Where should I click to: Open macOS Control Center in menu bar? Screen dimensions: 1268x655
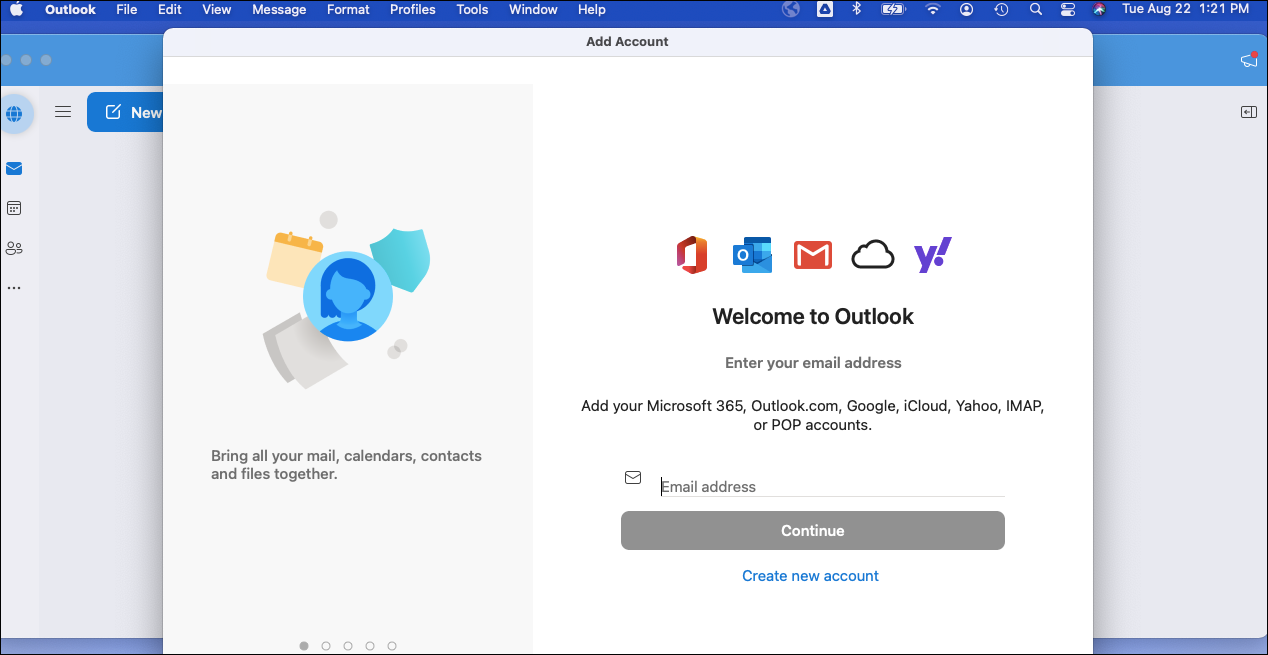(1067, 10)
